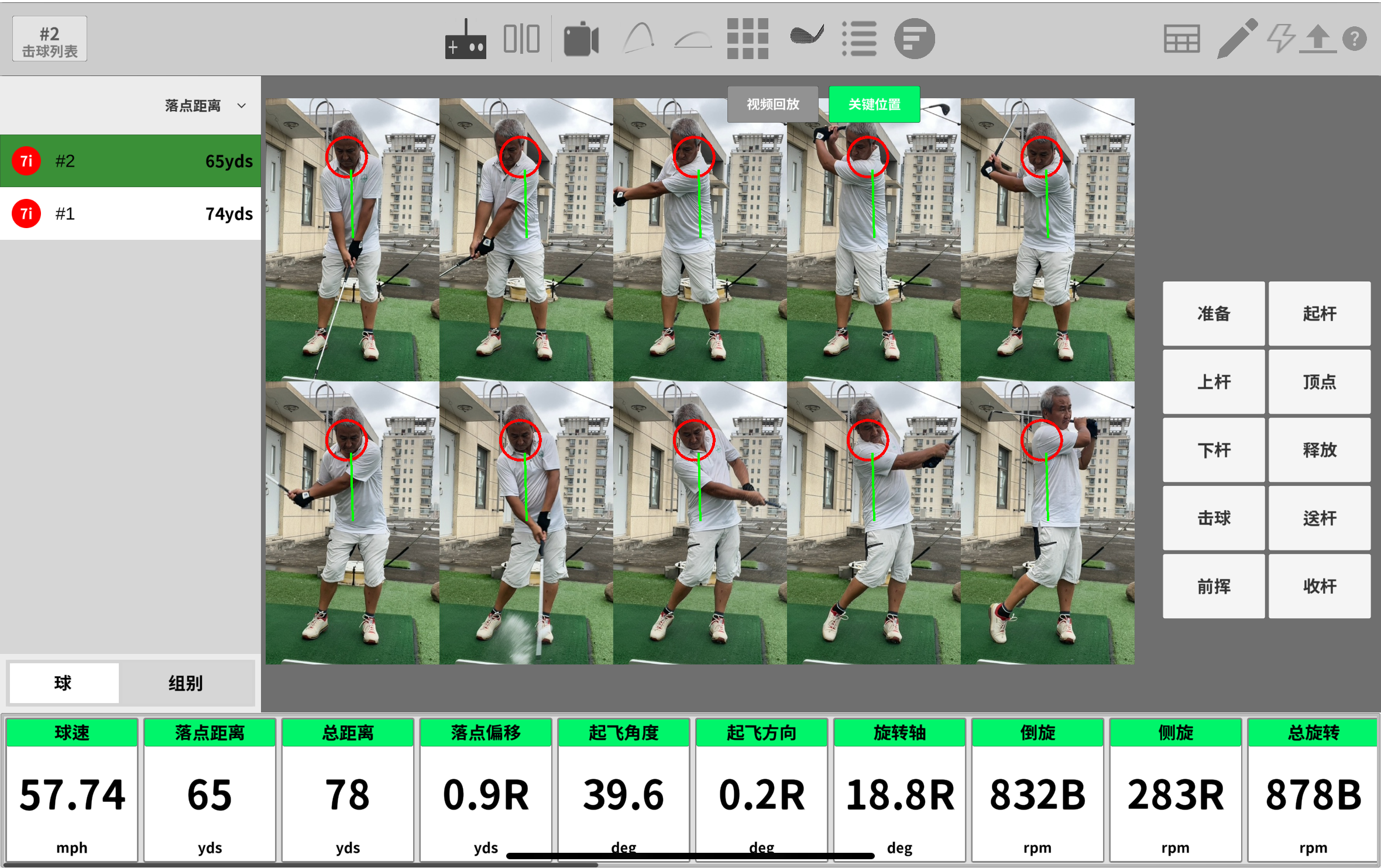The width and height of the screenshot is (1381, 868).
Task: Select the 球 tab
Action: [63, 683]
